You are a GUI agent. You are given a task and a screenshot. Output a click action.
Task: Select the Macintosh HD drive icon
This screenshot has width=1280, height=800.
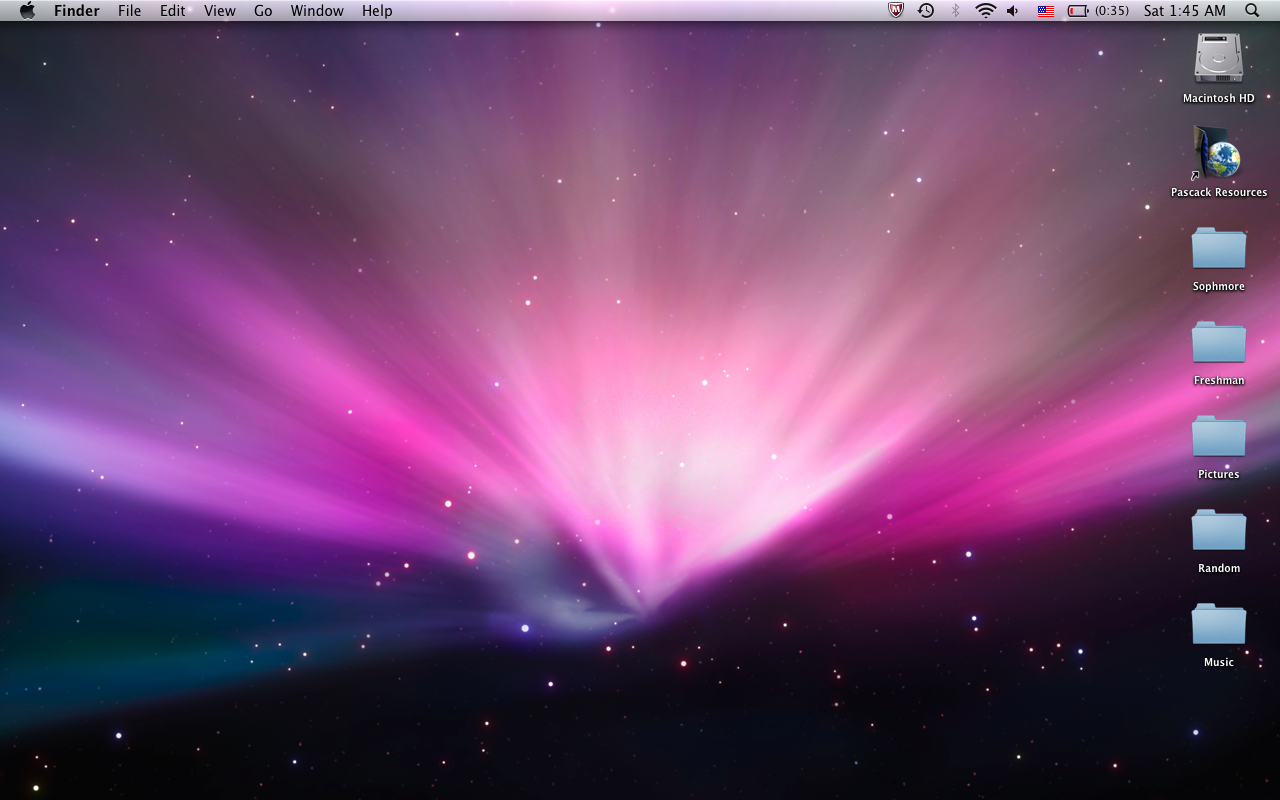(1219, 58)
